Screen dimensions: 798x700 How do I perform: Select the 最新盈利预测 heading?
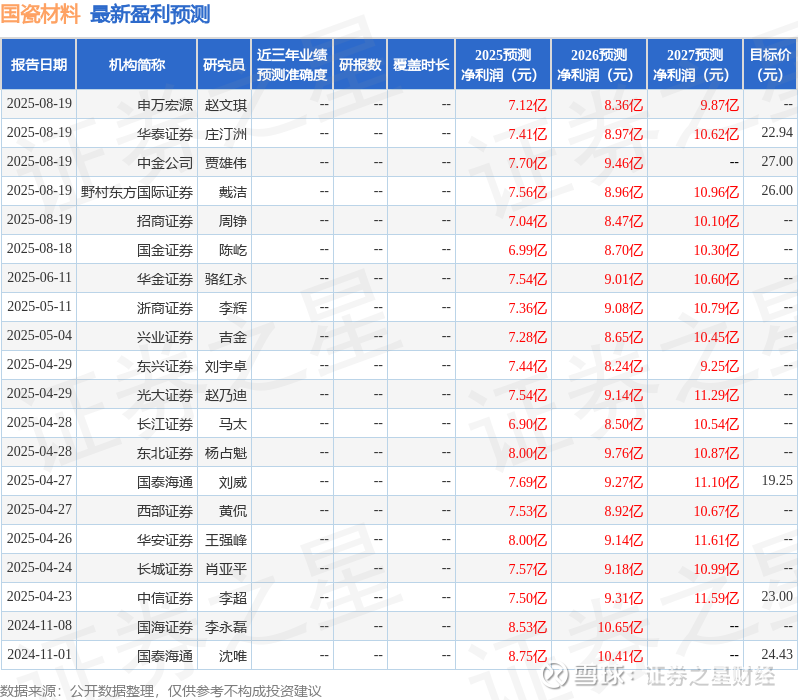tap(150, 14)
